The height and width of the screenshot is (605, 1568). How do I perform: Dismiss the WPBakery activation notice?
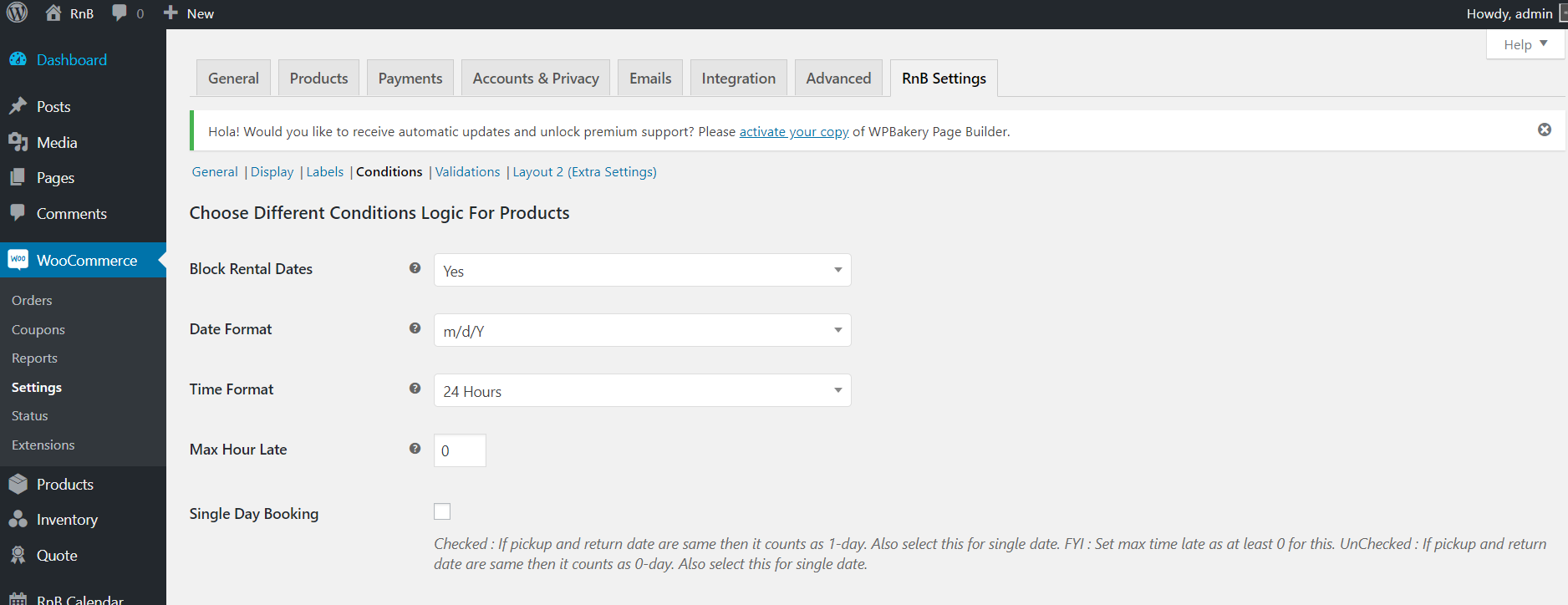click(x=1545, y=130)
